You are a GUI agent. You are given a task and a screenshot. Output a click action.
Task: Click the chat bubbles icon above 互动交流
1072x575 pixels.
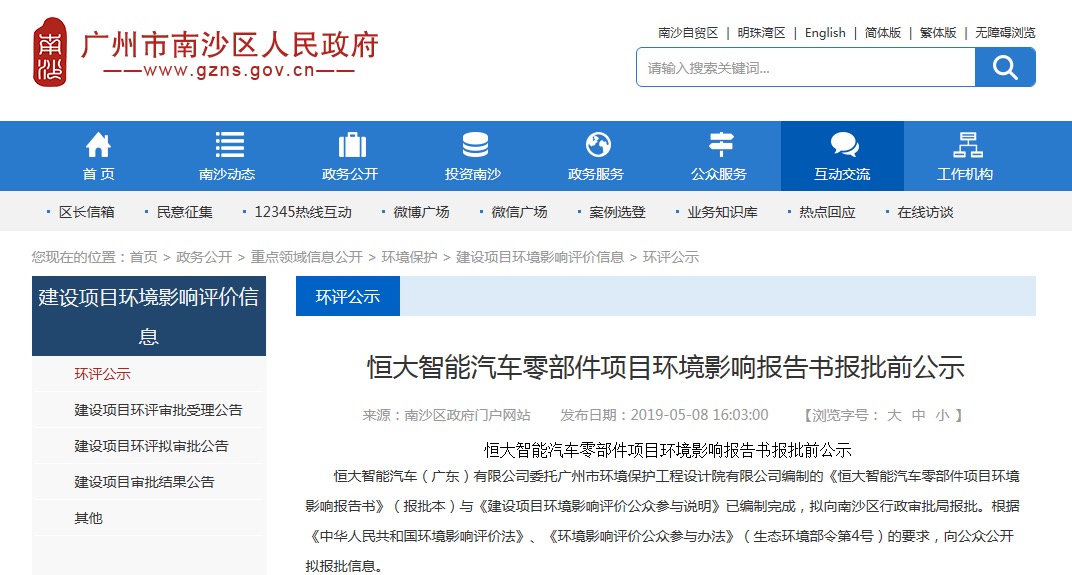pyautogui.click(x=844, y=144)
